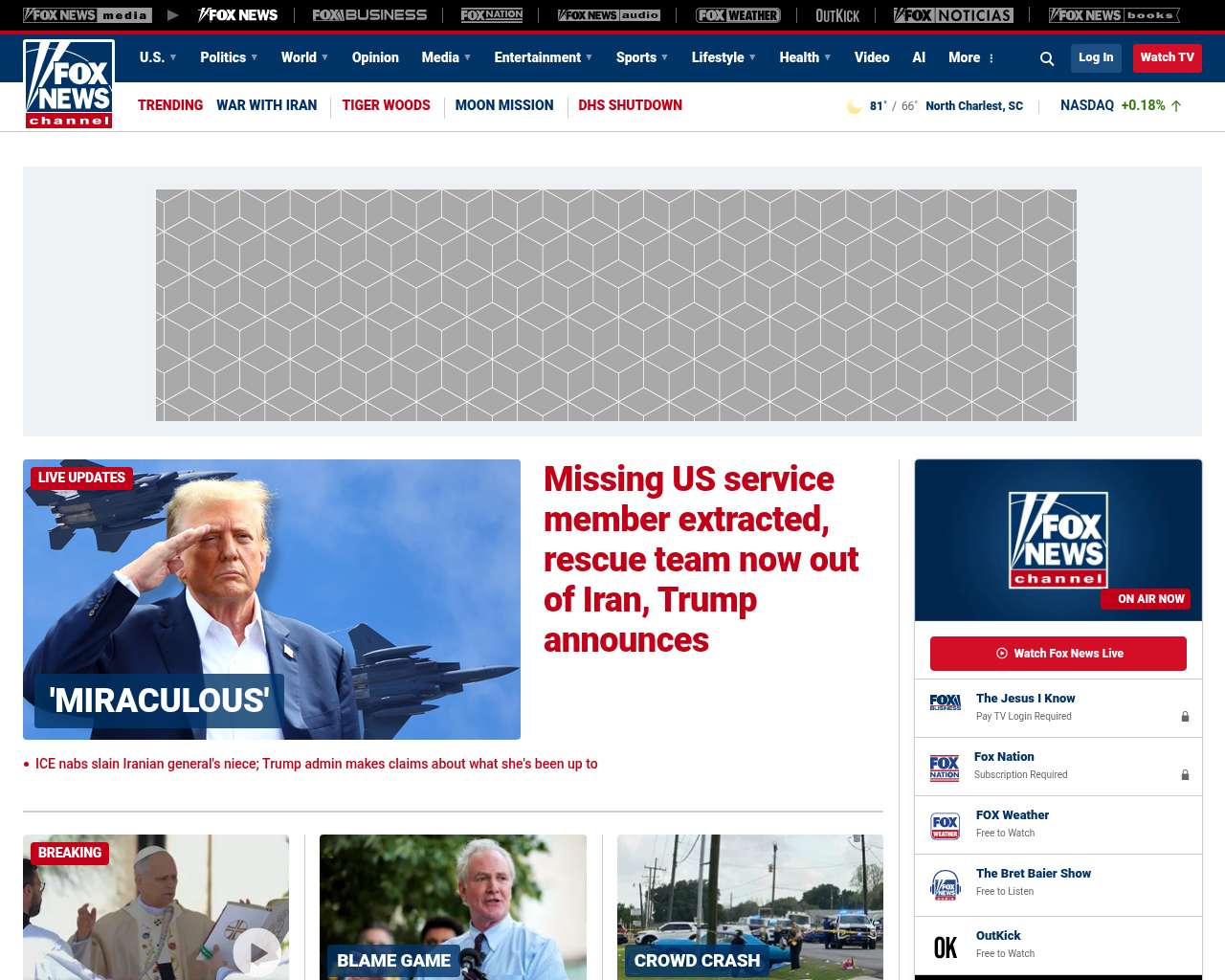Play the video on Breaking story thumbnail
The width and height of the screenshot is (1225, 980).
pos(257,952)
